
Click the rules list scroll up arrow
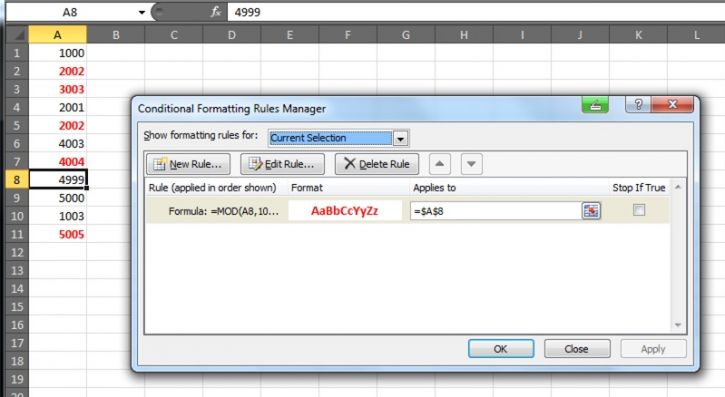coord(678,187)
